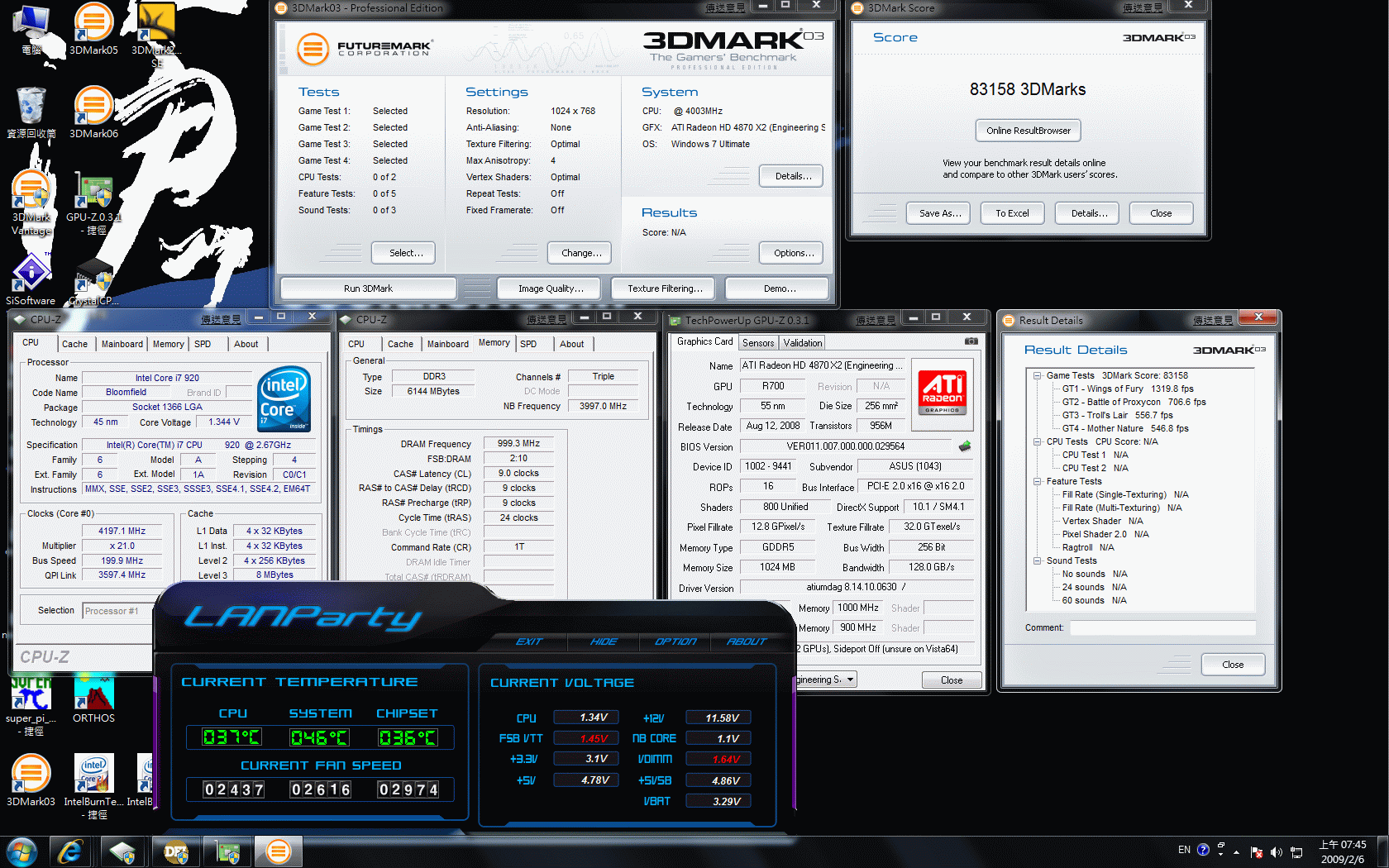Screen dimensions: 1389x868
Task: Launch the super_pi desktop shortcut
Action: click(x=31, y=704)
